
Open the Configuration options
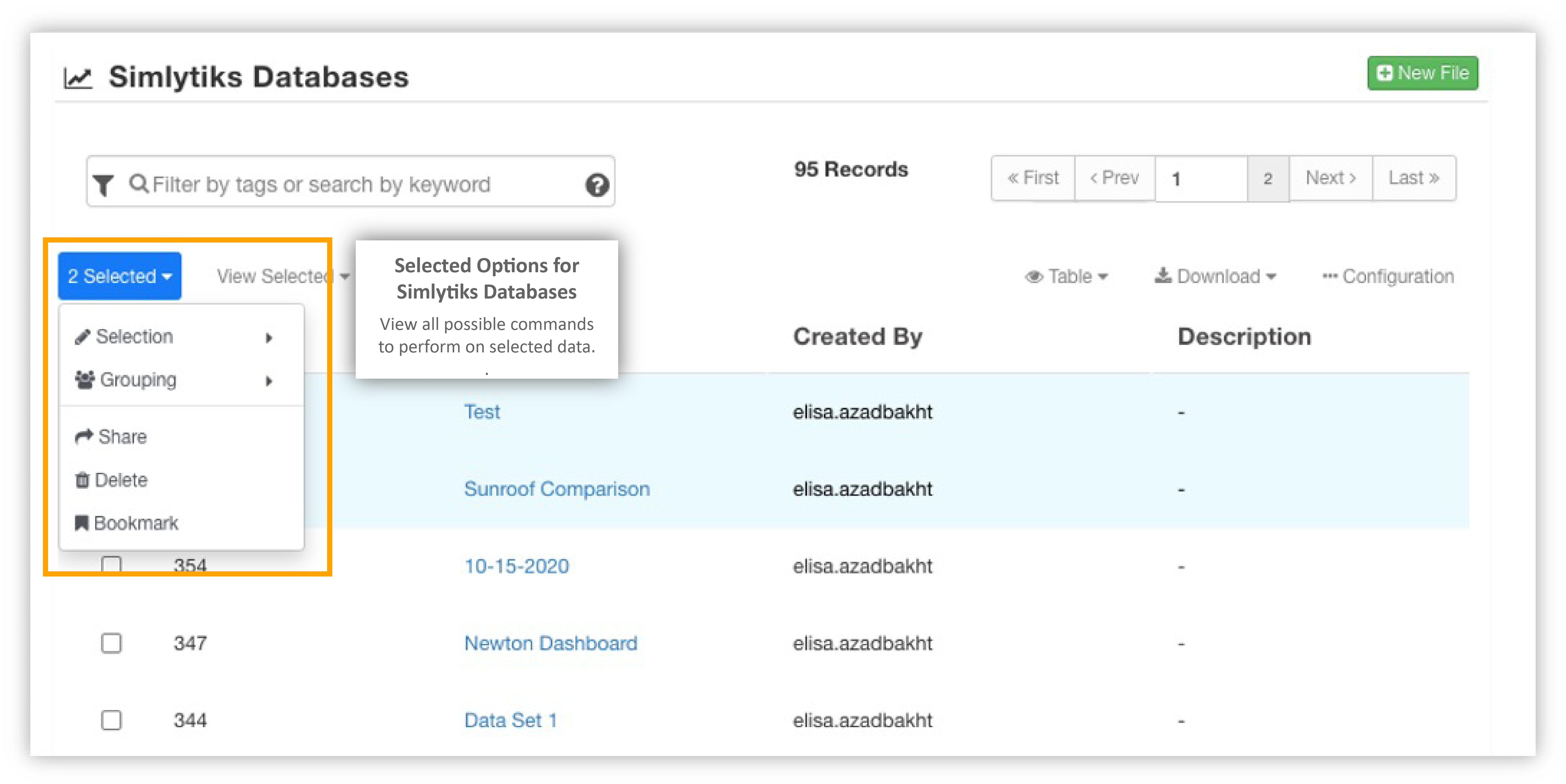[1388, 277]
